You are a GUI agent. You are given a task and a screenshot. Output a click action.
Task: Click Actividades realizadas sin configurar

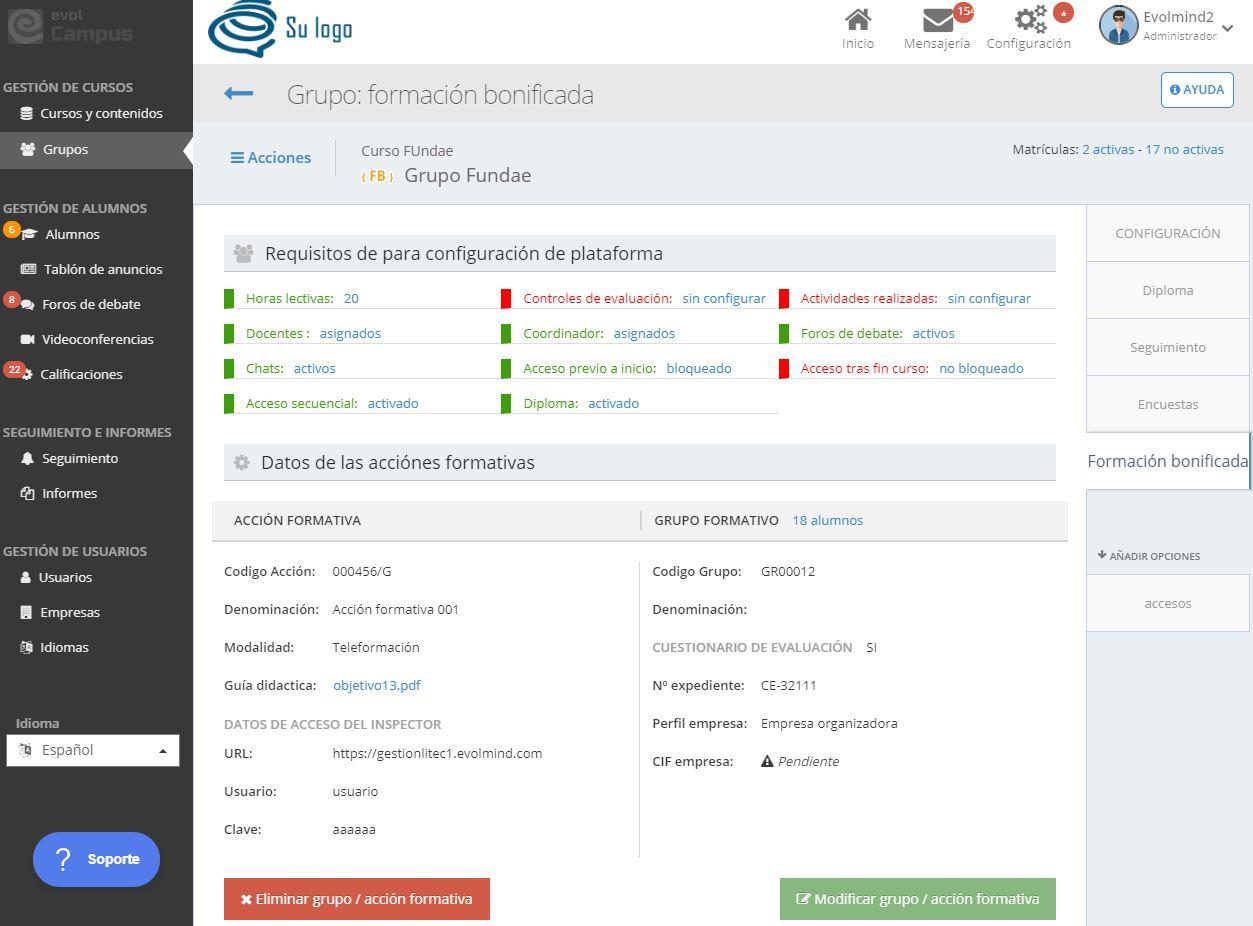pos(989,298)
